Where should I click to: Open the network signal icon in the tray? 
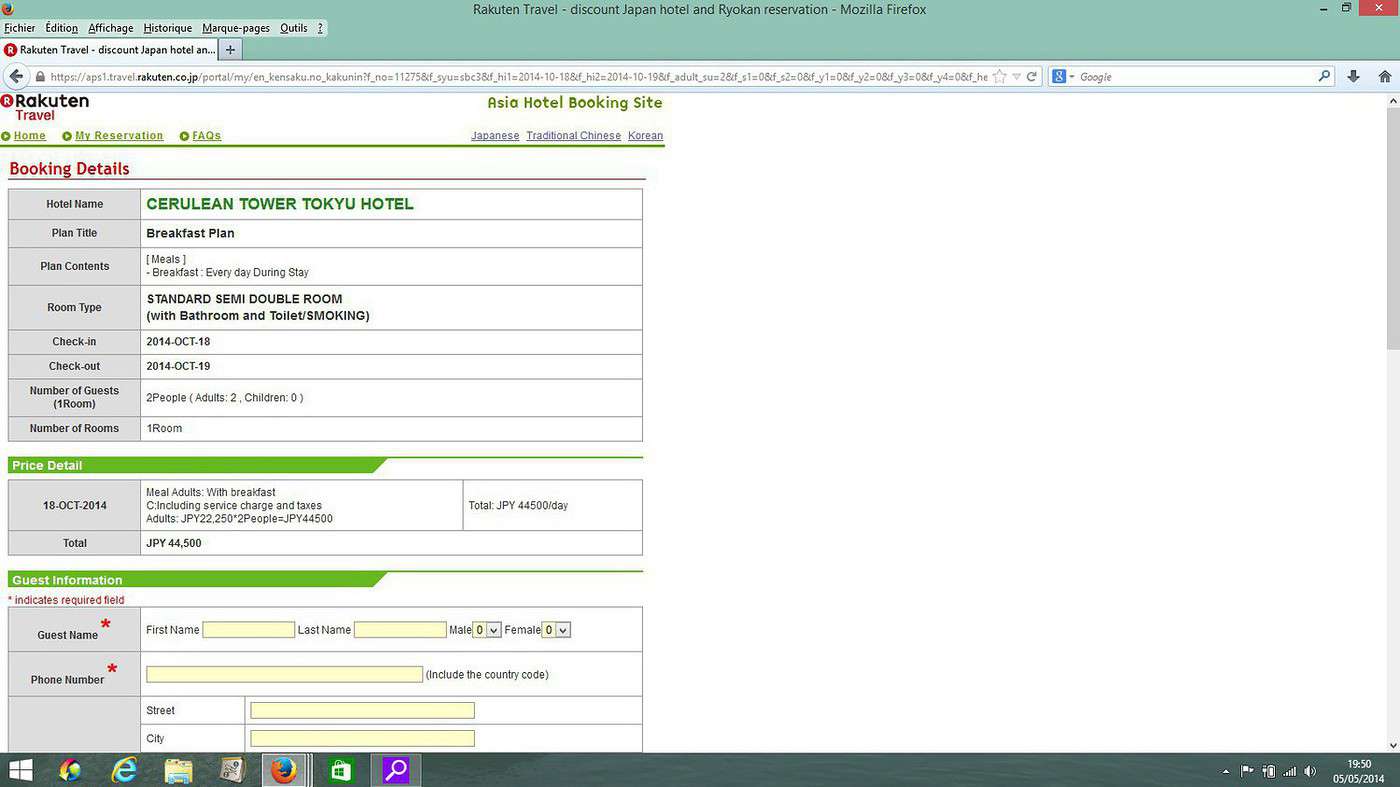pos(1289,771)
